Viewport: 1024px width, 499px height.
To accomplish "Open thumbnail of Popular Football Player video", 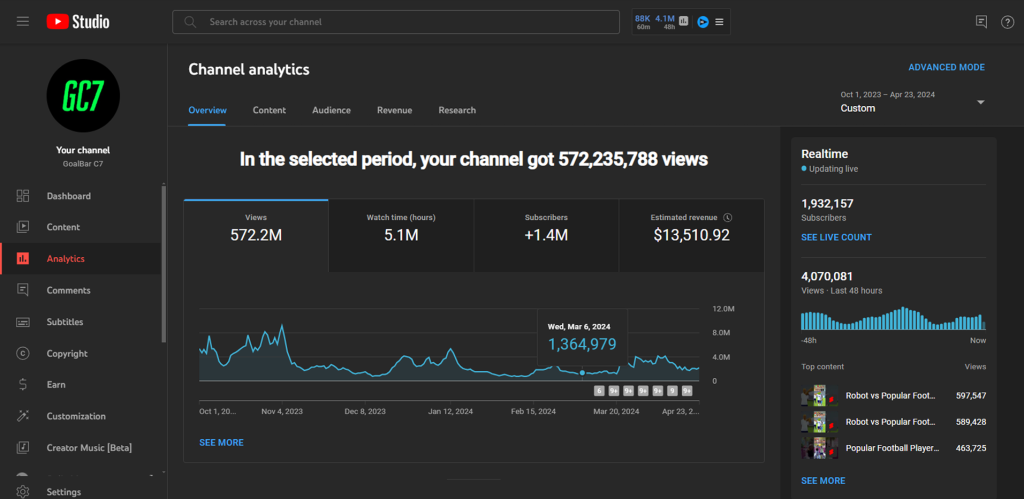I will (820, 448).
